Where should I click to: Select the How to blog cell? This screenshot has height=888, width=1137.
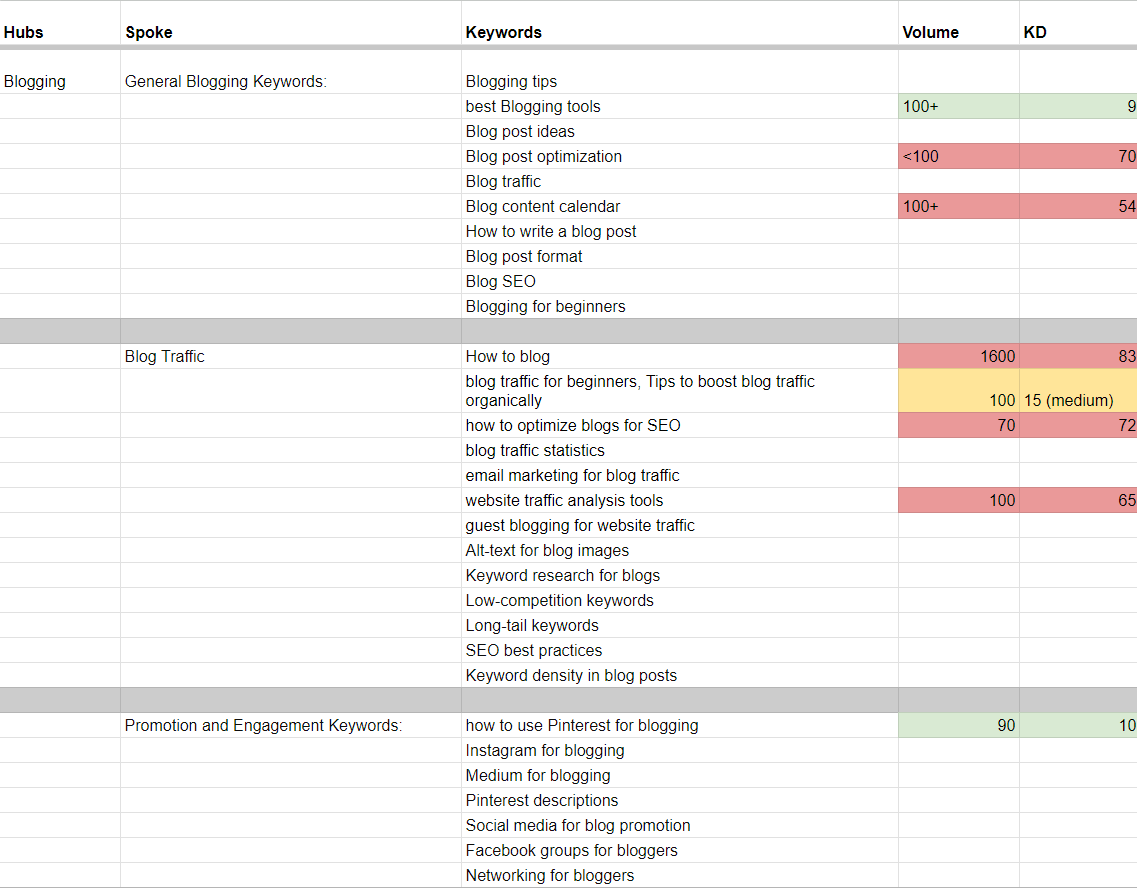coord(679,357)
